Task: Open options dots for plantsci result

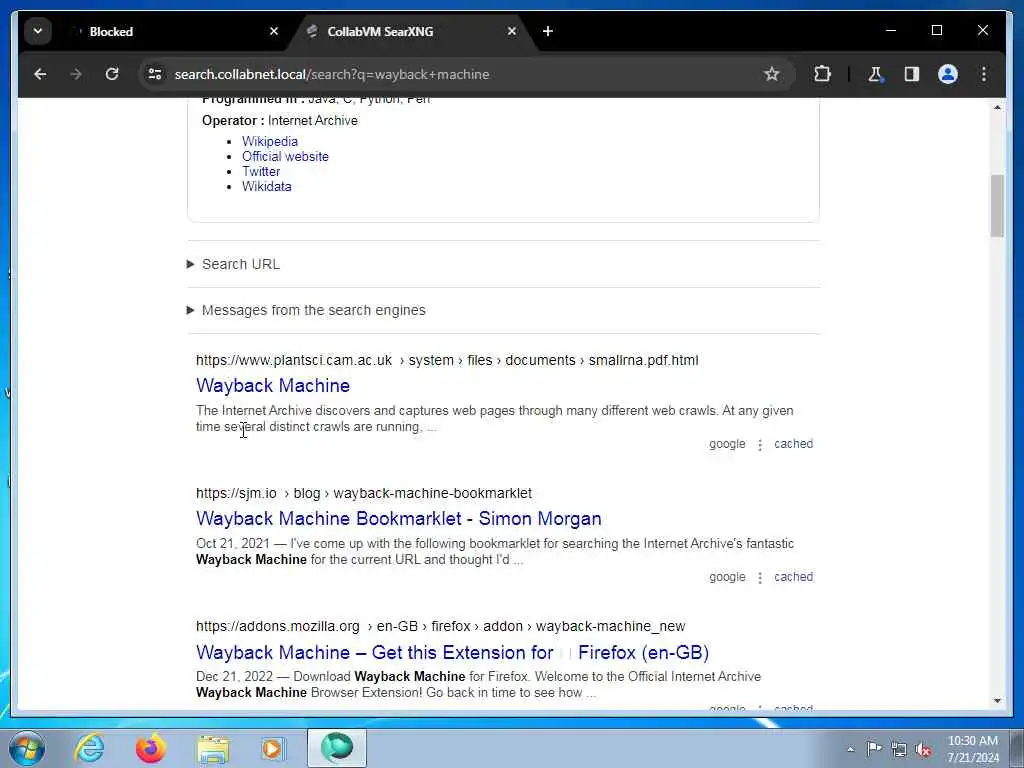Action: point(760,445)
